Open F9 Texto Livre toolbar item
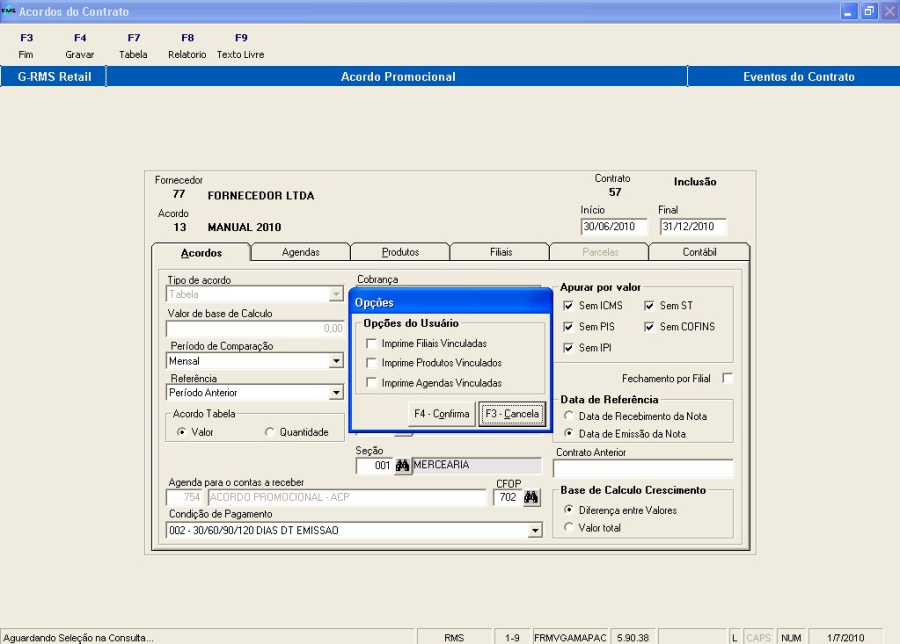 pos(240,46)
